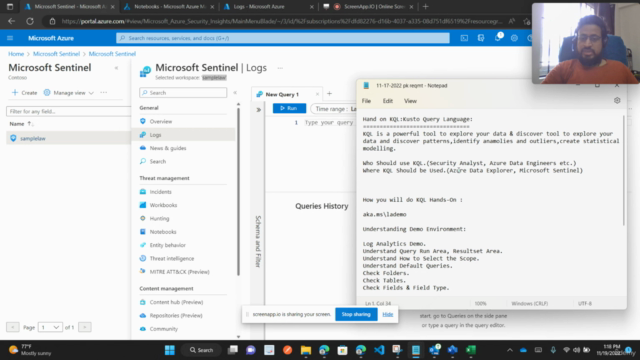Open Community menu item
The width and height of the screenshot is (640, 360).
(163, 329)
